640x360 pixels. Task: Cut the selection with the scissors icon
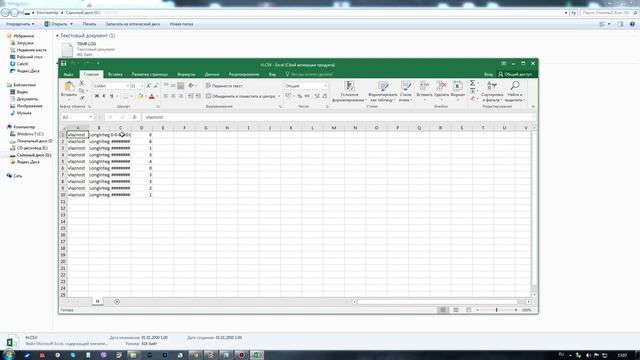[x=82, y=83]
